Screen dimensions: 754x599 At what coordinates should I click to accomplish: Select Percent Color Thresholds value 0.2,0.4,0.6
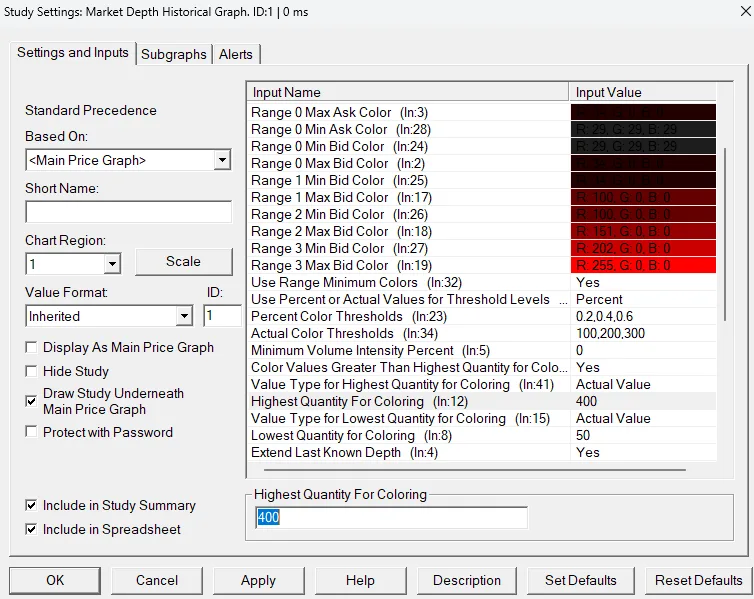pyautogui.click(x=643, y=316)
